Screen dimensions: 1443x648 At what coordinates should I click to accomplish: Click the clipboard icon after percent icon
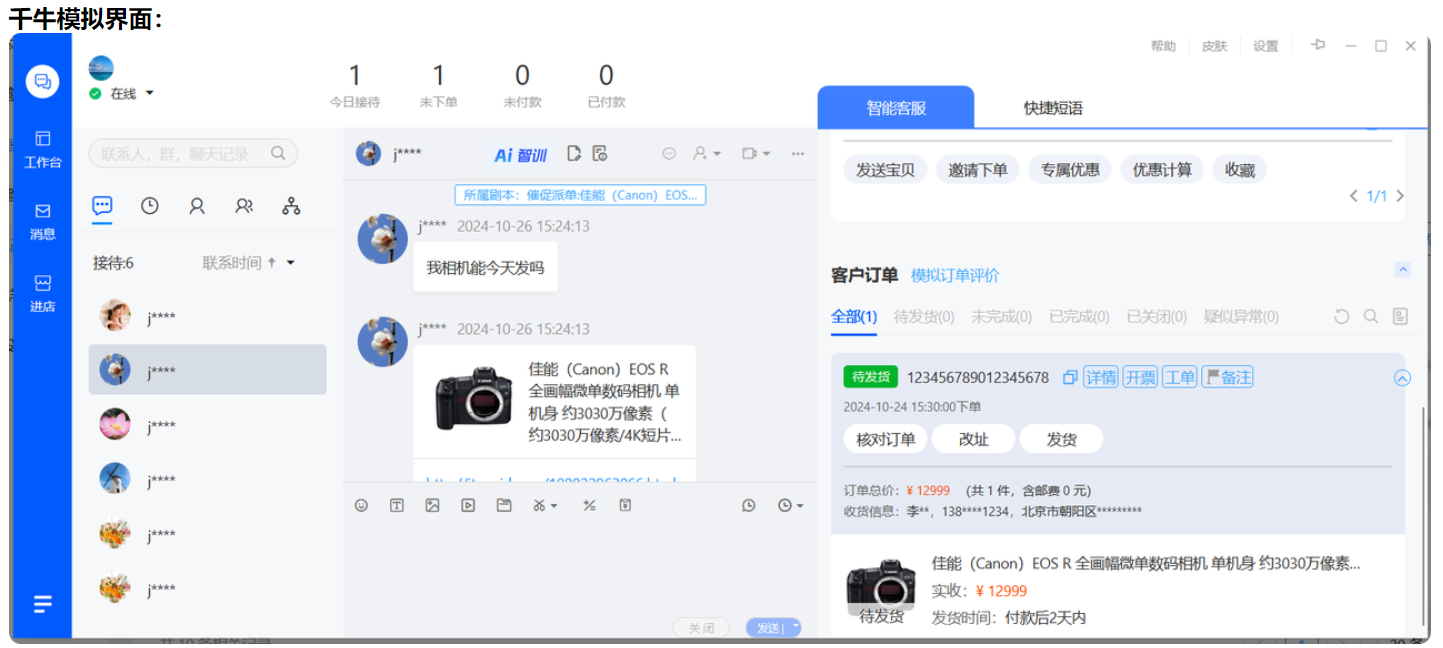(x=625, y=505)
